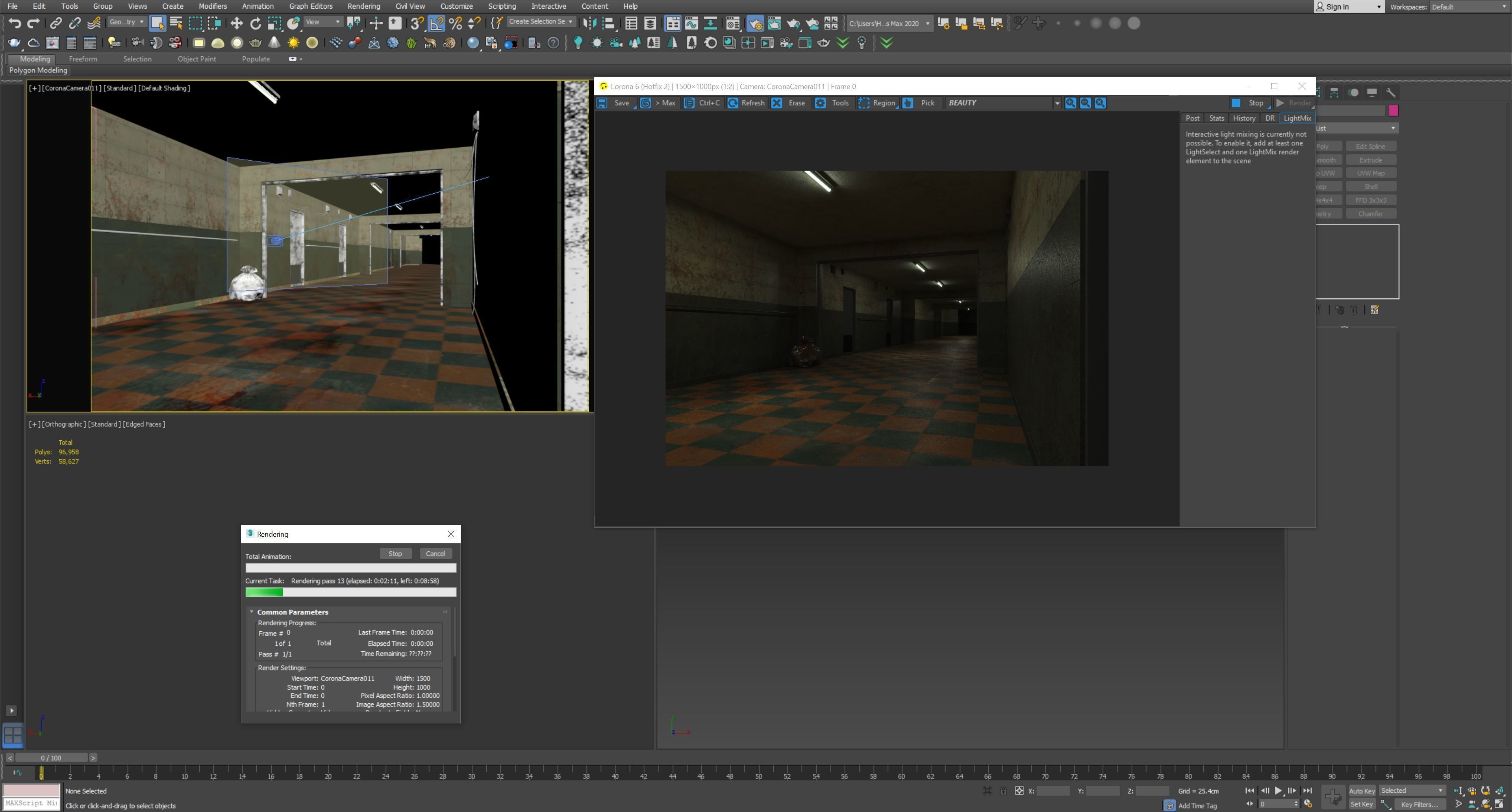The height and width of the screenshot is (812, 1512).
Task: Click the Corona Sun light icon
Action: click(293, 43)
